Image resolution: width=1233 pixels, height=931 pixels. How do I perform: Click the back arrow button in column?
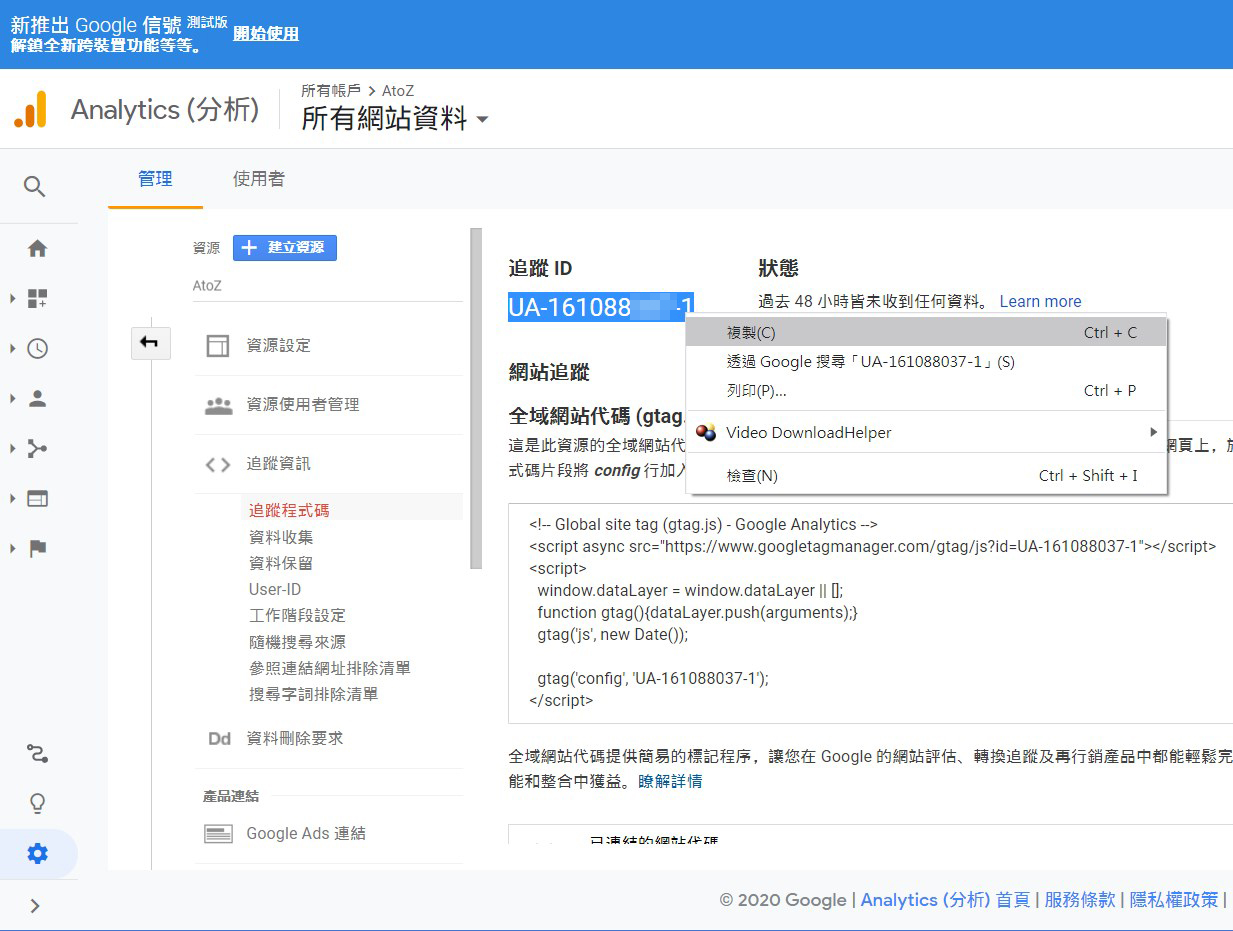click(150, 343)
